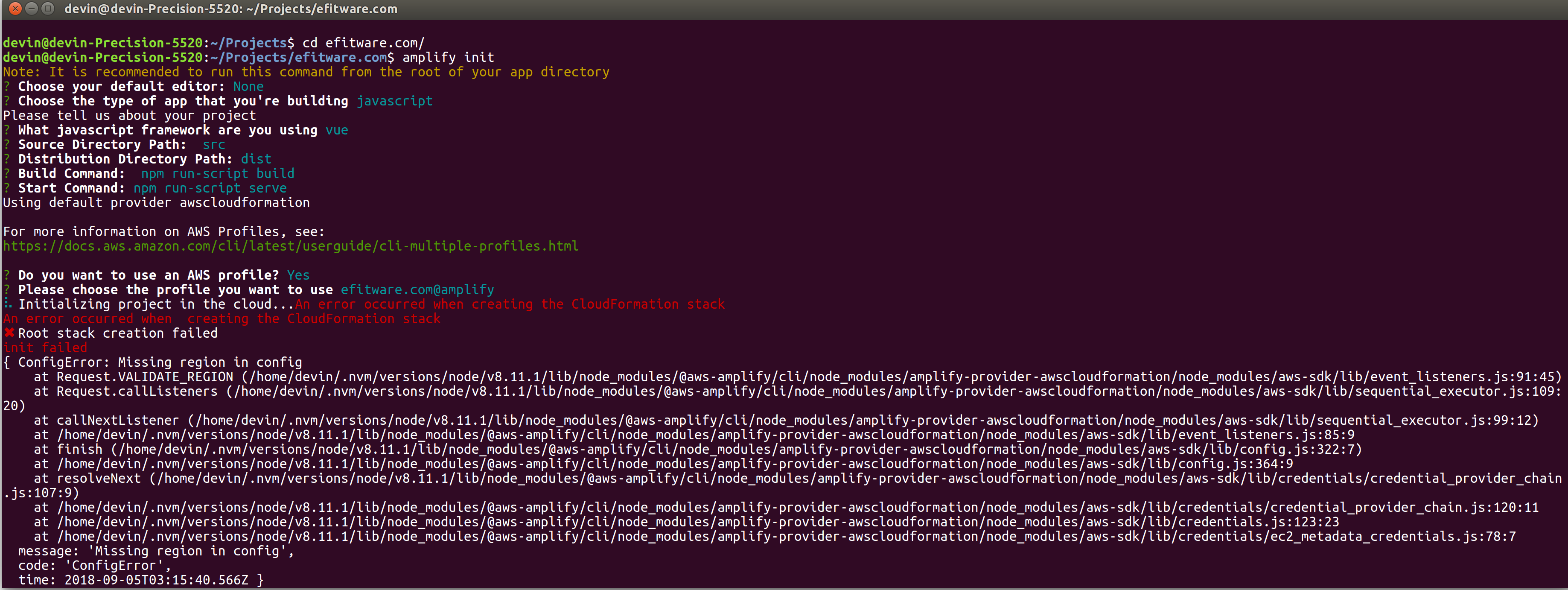The width and height of the screenshot is (1568, 590).
Task: Click 'Using default provider awscloudformation' line
Action: (156, 203)
